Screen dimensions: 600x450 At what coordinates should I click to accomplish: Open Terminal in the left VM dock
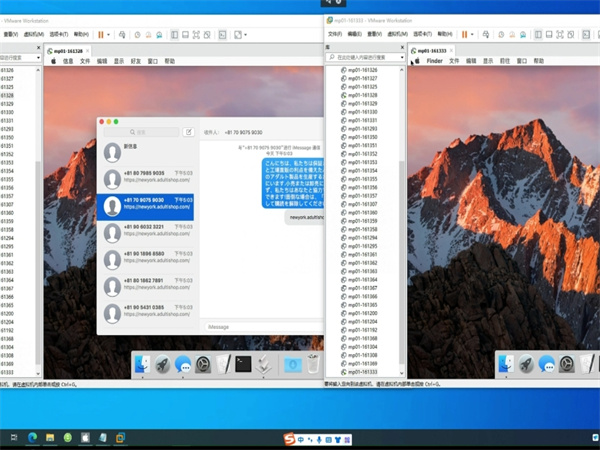pos(242,365)
